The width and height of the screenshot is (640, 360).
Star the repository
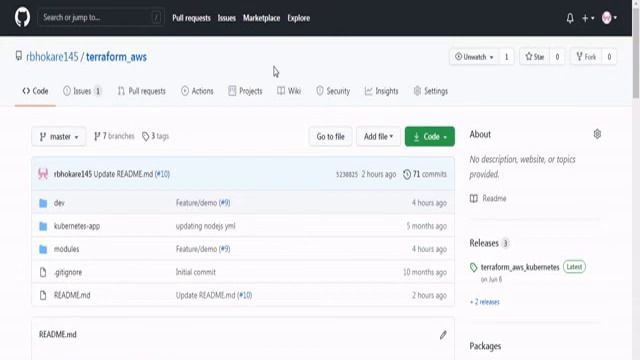[x=535, y=57]
